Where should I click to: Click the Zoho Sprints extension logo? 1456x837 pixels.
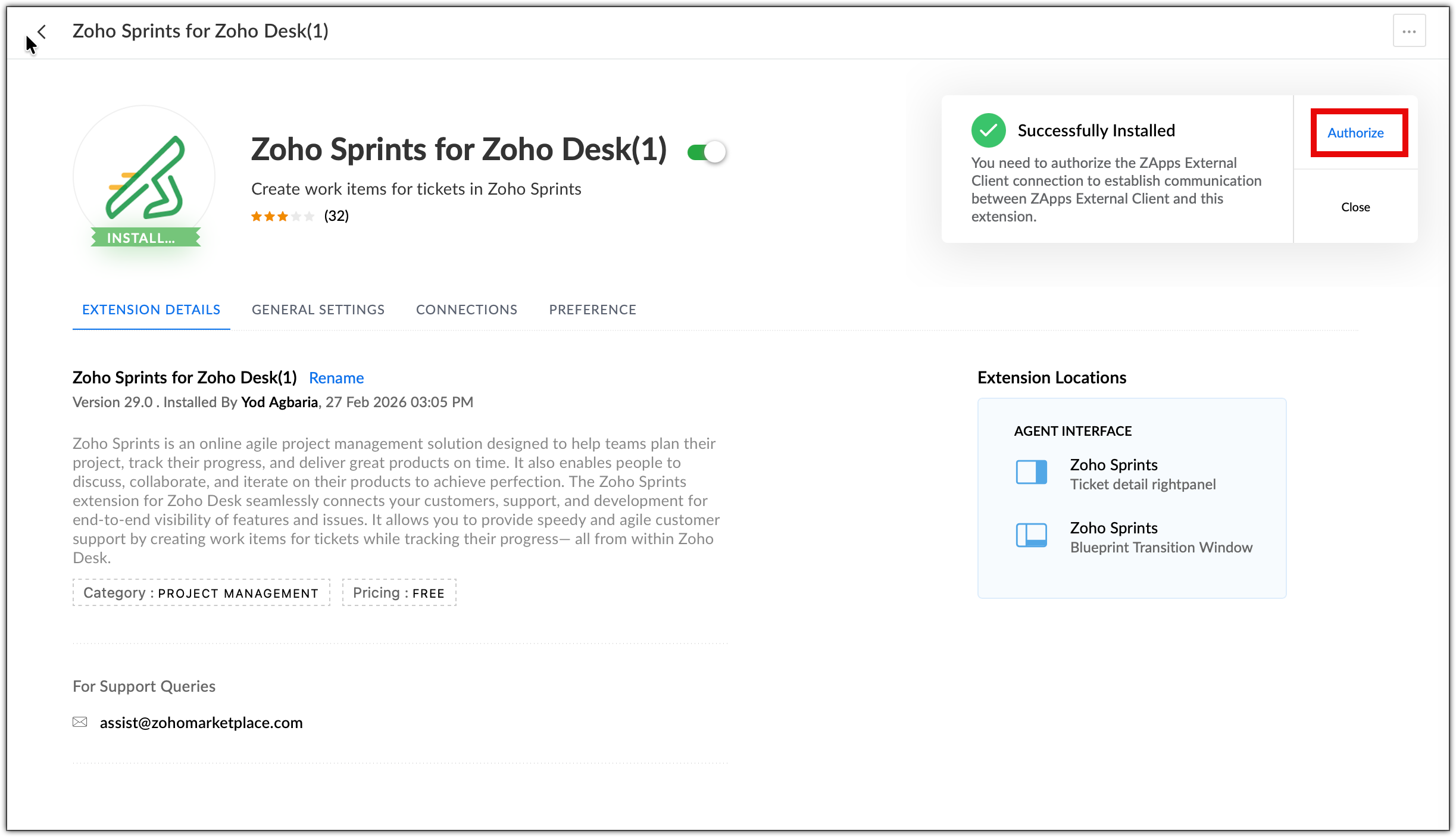pyautogui.click(x=144, y=177)
